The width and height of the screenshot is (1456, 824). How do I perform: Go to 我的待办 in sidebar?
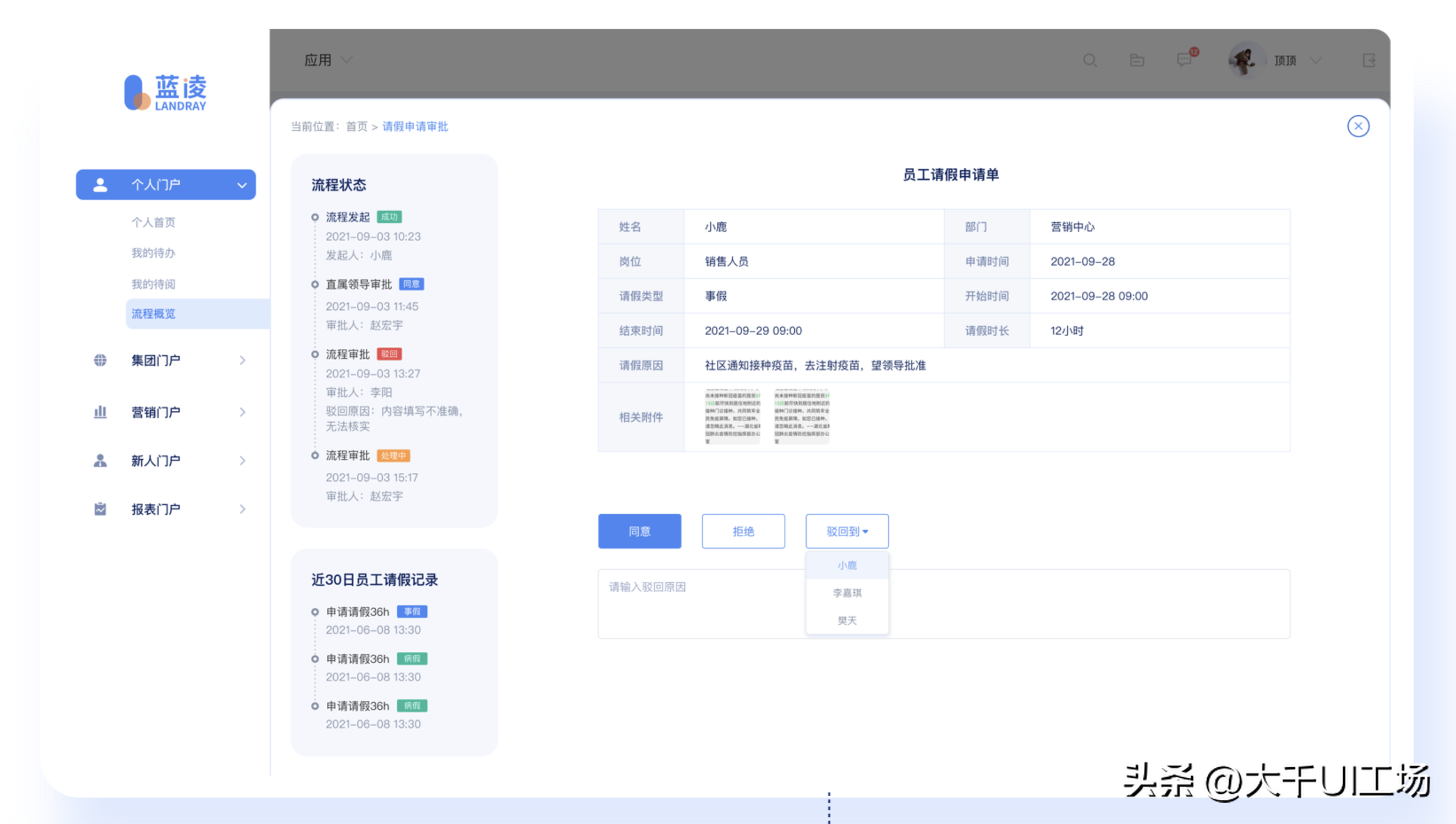(x=153, y=253)
